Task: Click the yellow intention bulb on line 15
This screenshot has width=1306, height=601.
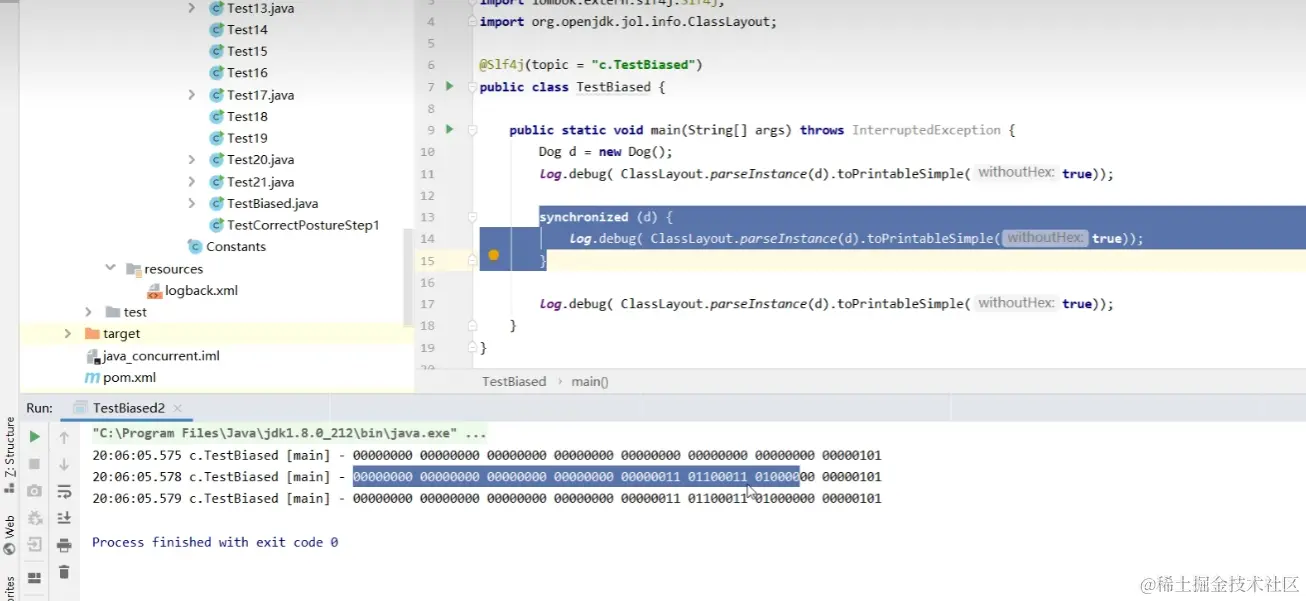Action: click(493, 256)
